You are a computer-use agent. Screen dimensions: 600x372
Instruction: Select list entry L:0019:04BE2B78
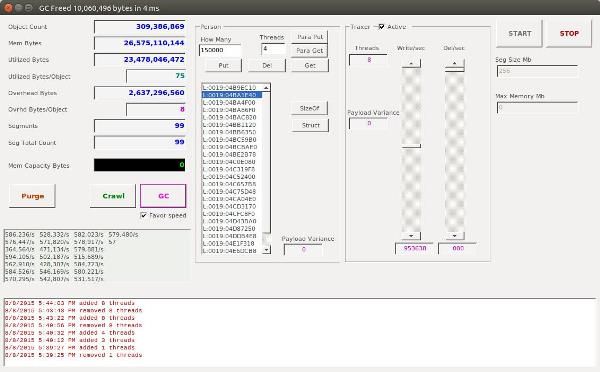click(232, 155)
